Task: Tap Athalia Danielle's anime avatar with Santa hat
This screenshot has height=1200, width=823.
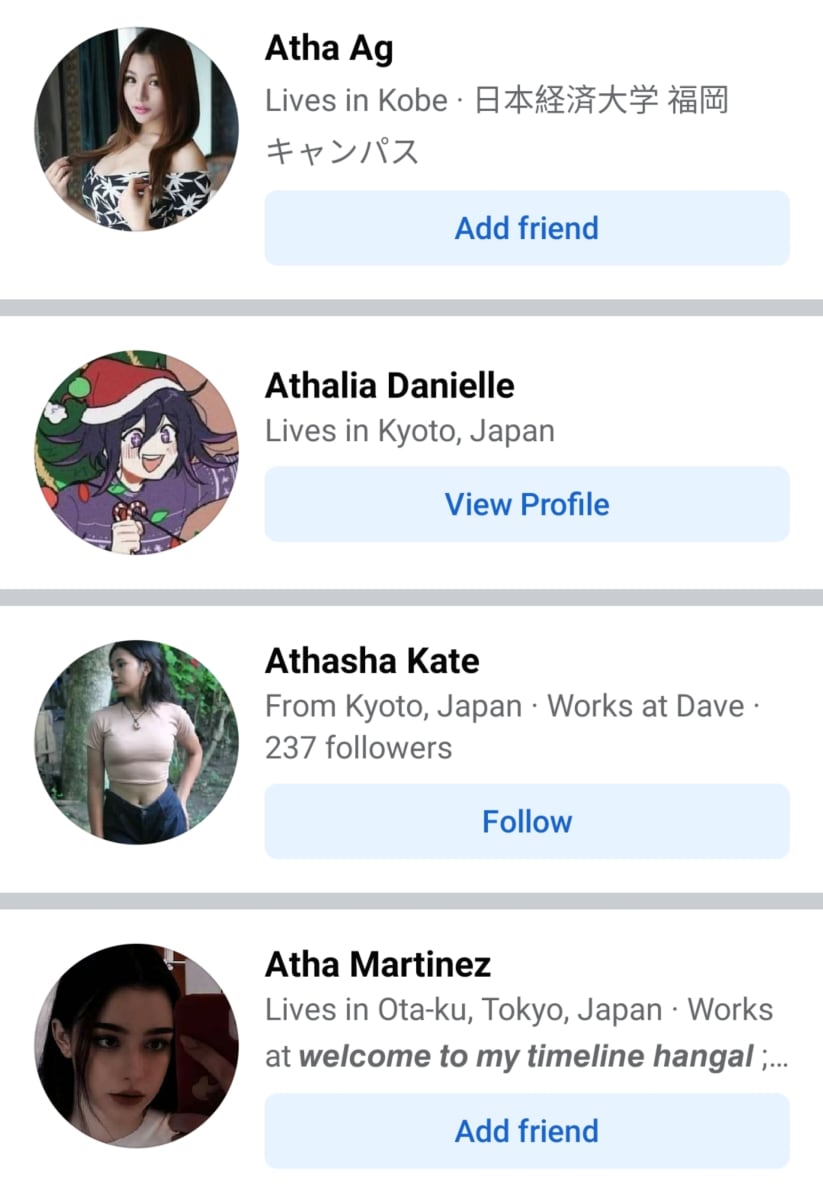Action: [x=137, y=453]
